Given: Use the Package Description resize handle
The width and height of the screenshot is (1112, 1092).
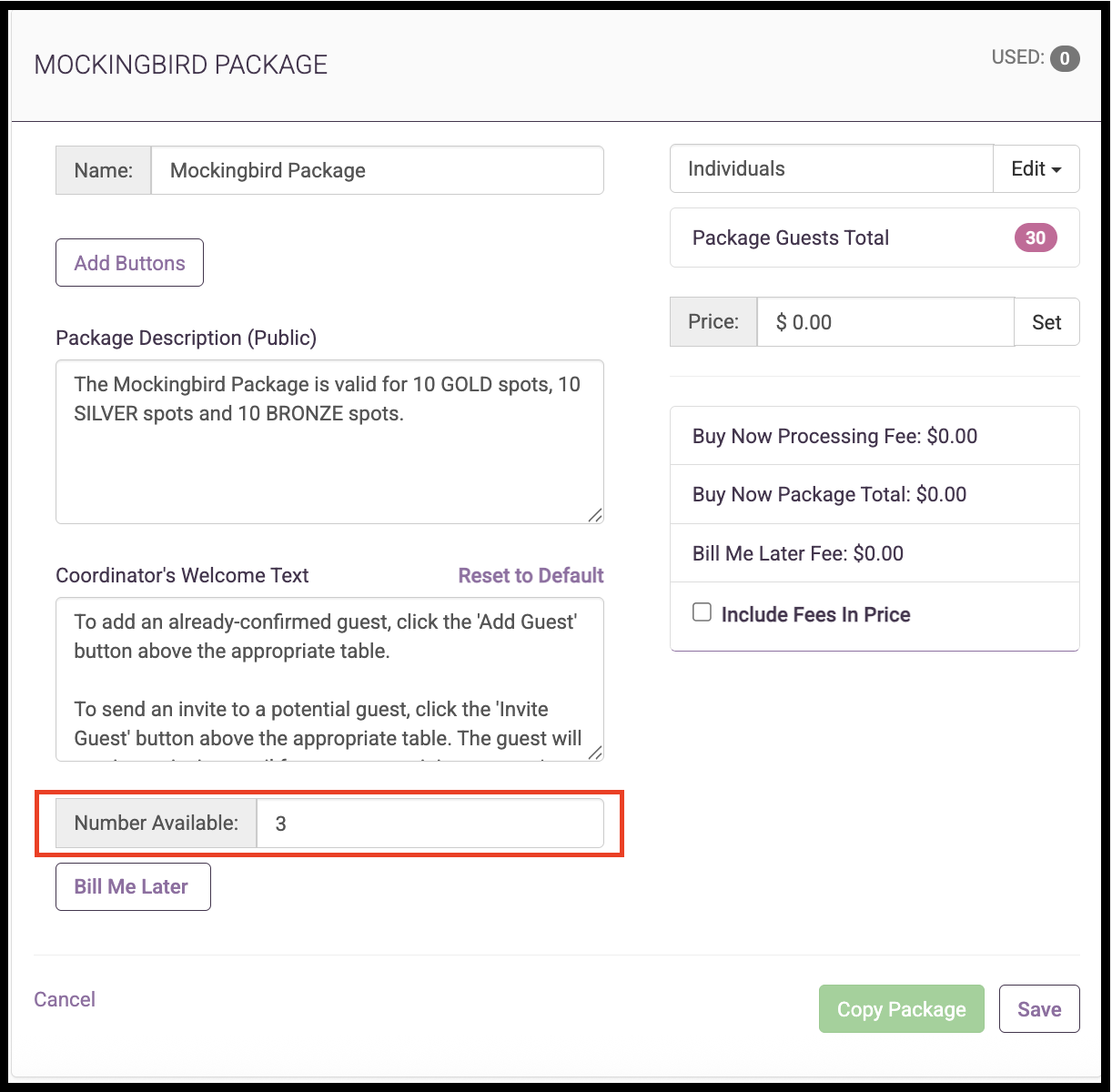Looking at the screenshot, I should [x=594, y=514].
